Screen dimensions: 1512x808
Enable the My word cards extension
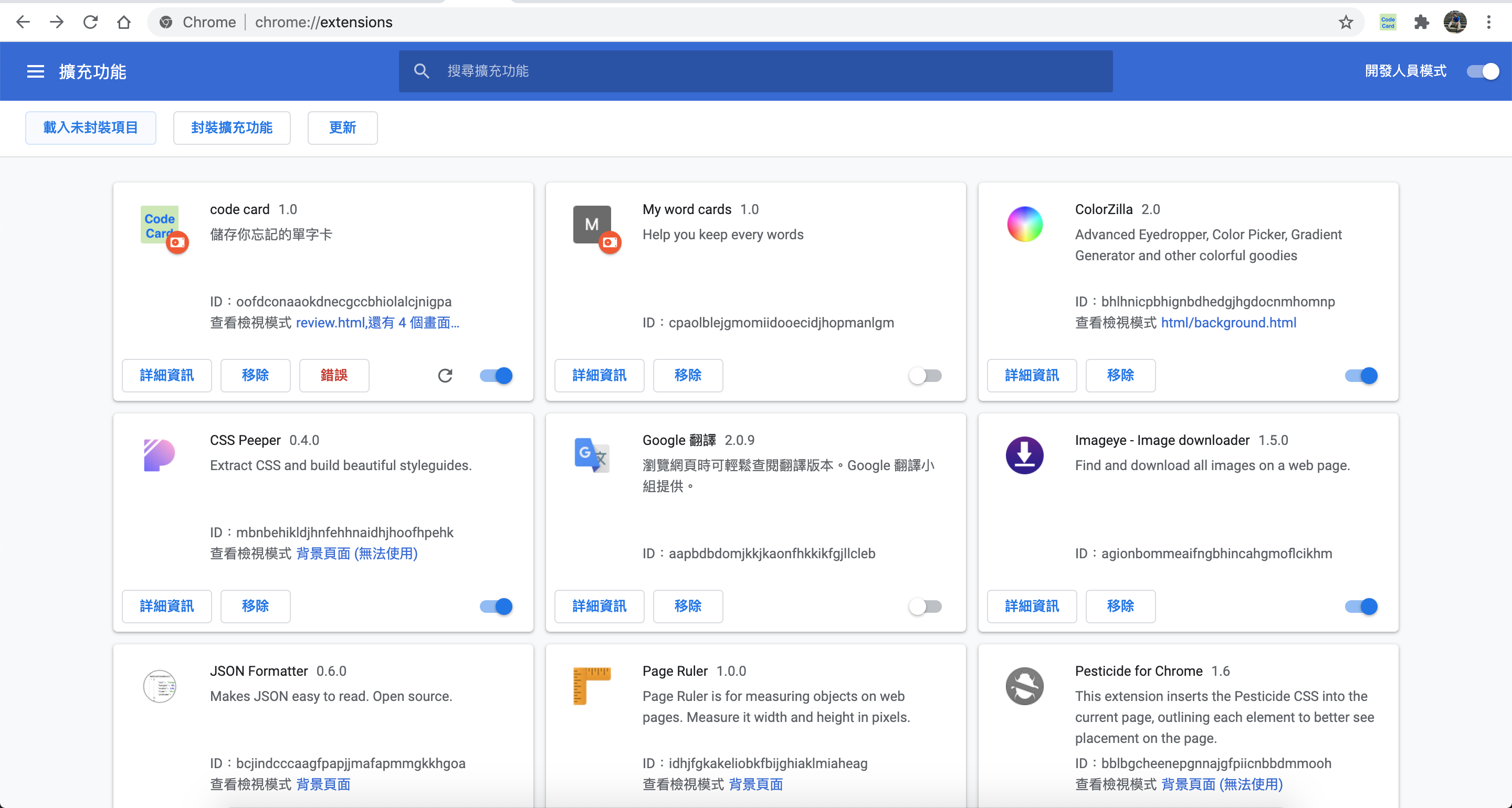925,376
